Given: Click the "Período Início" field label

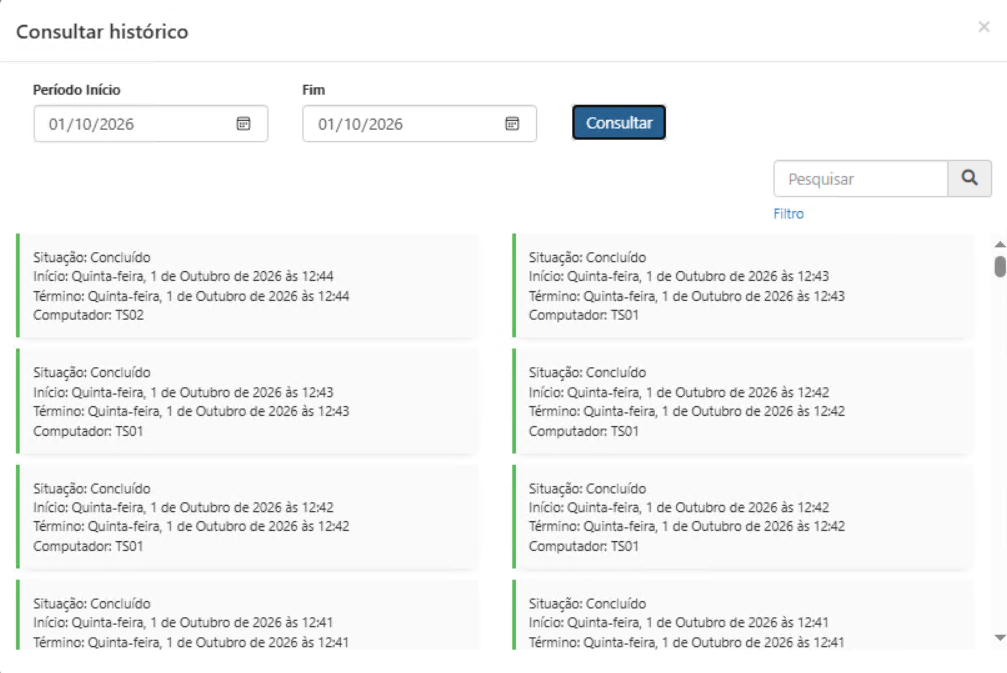Looking at the screenshot, I should coord(77,90).
